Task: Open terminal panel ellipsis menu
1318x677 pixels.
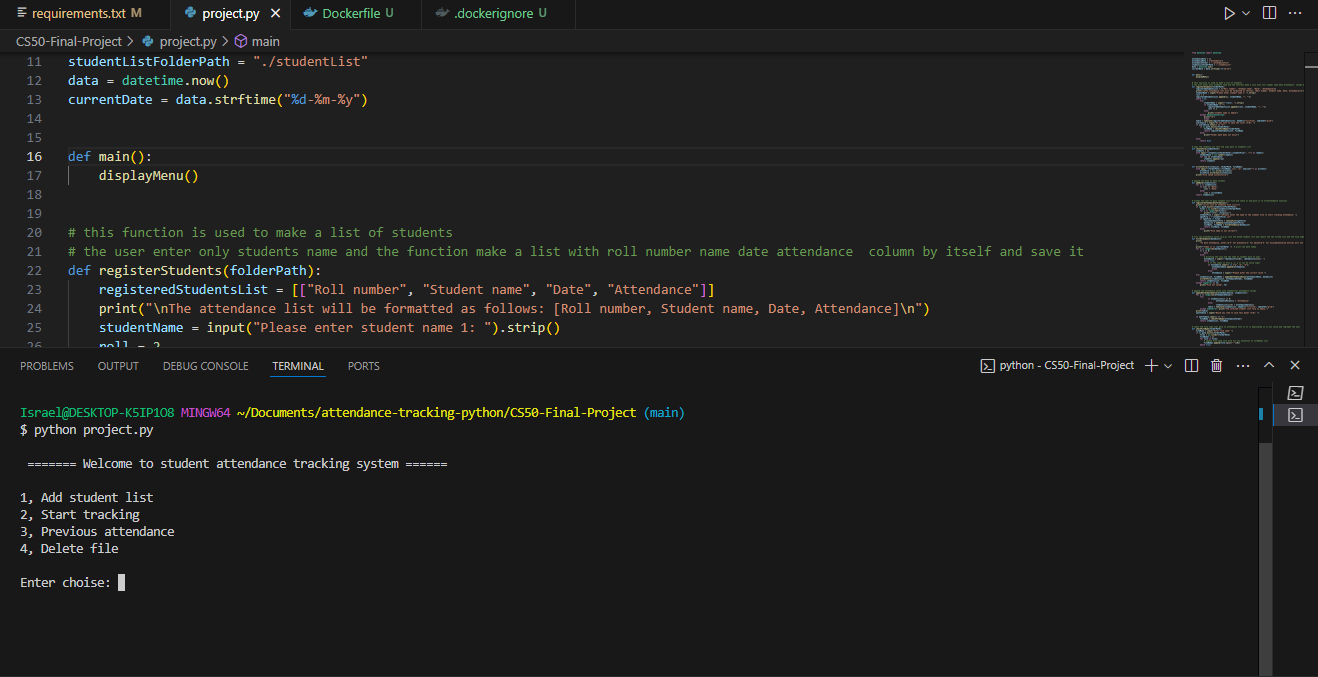Action: pyautogui.click(x=1243, y=366)
